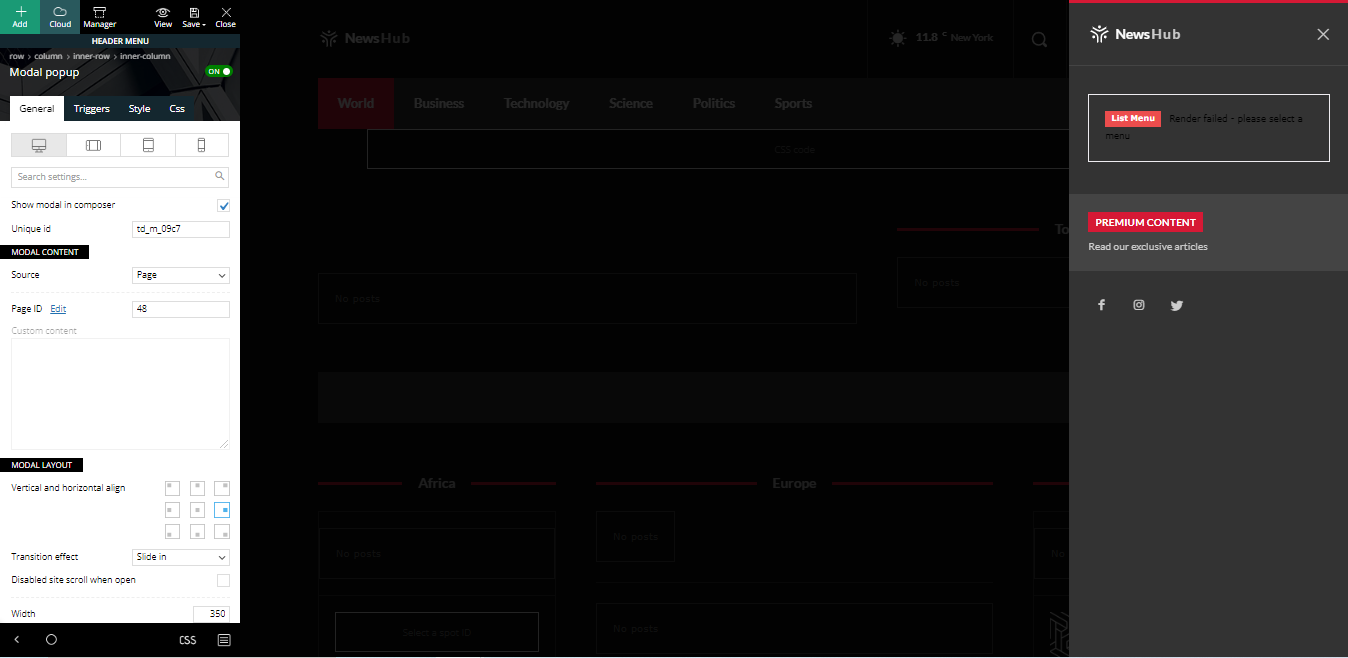This screenshot has height=658, width=1348.
Task: Click the List Menu element badge
Action: (1133, 118)
